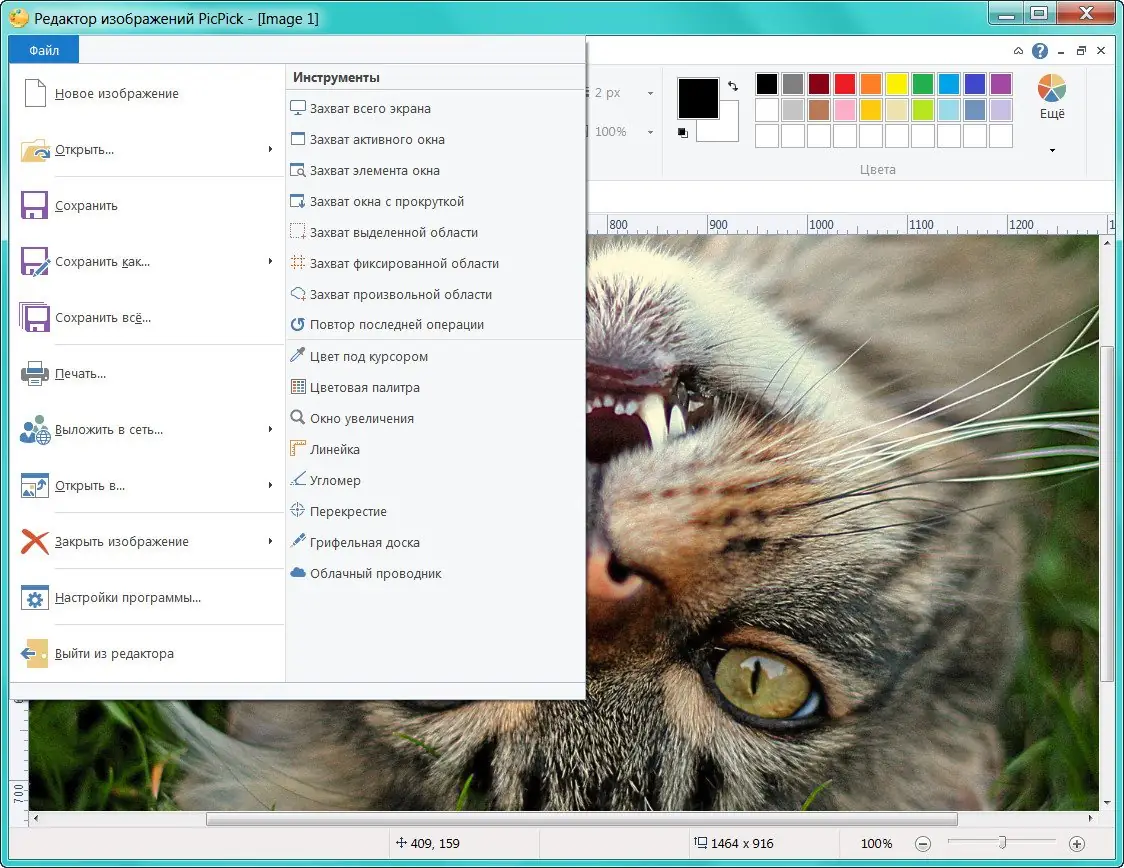
Task: Click the Open folder icon
Action: pyautogui.click(x=34, y=150)
